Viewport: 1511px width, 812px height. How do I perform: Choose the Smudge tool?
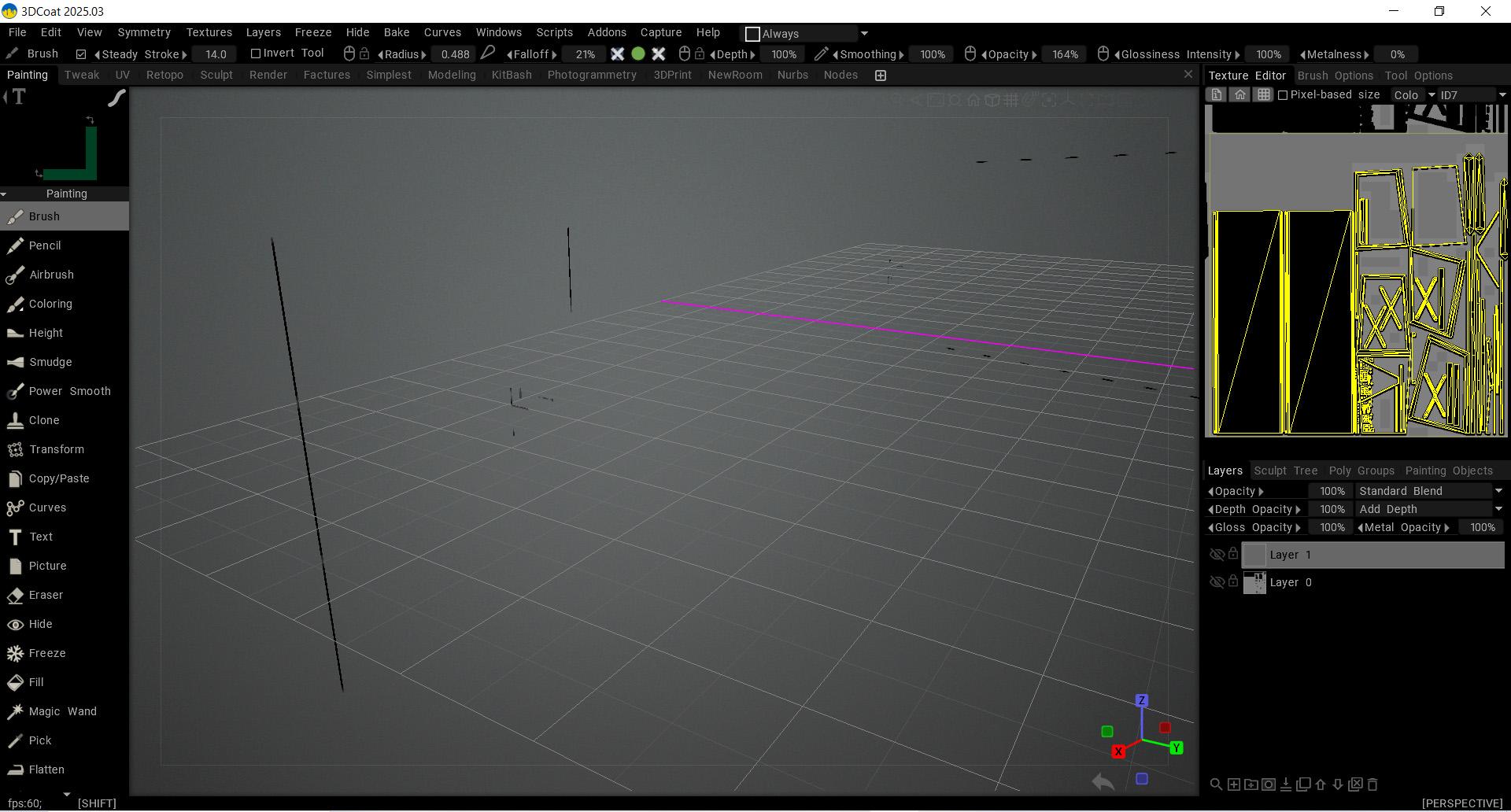(50, 362)
